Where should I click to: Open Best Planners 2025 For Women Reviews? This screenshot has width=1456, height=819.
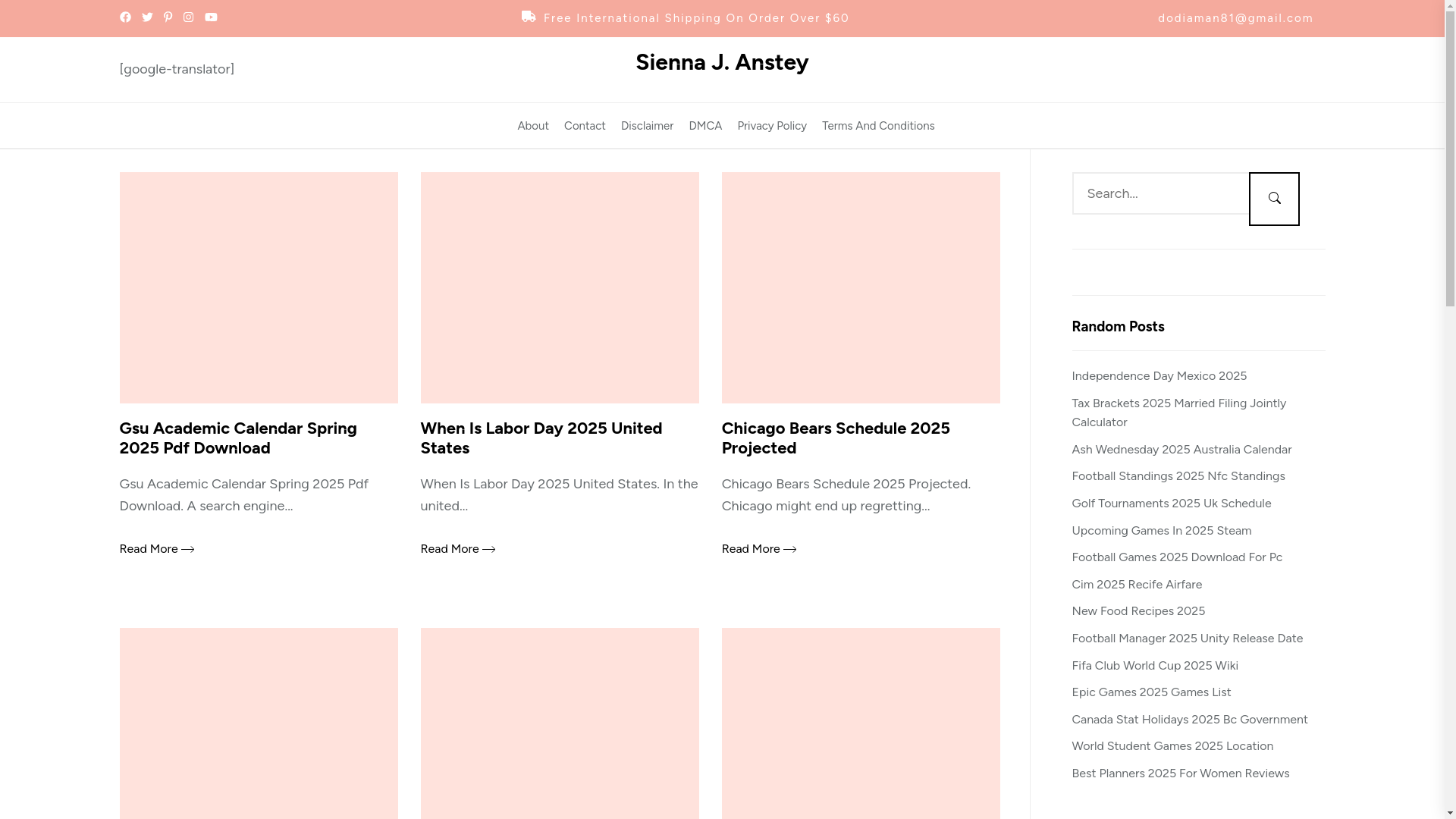tap(1181, 773)
